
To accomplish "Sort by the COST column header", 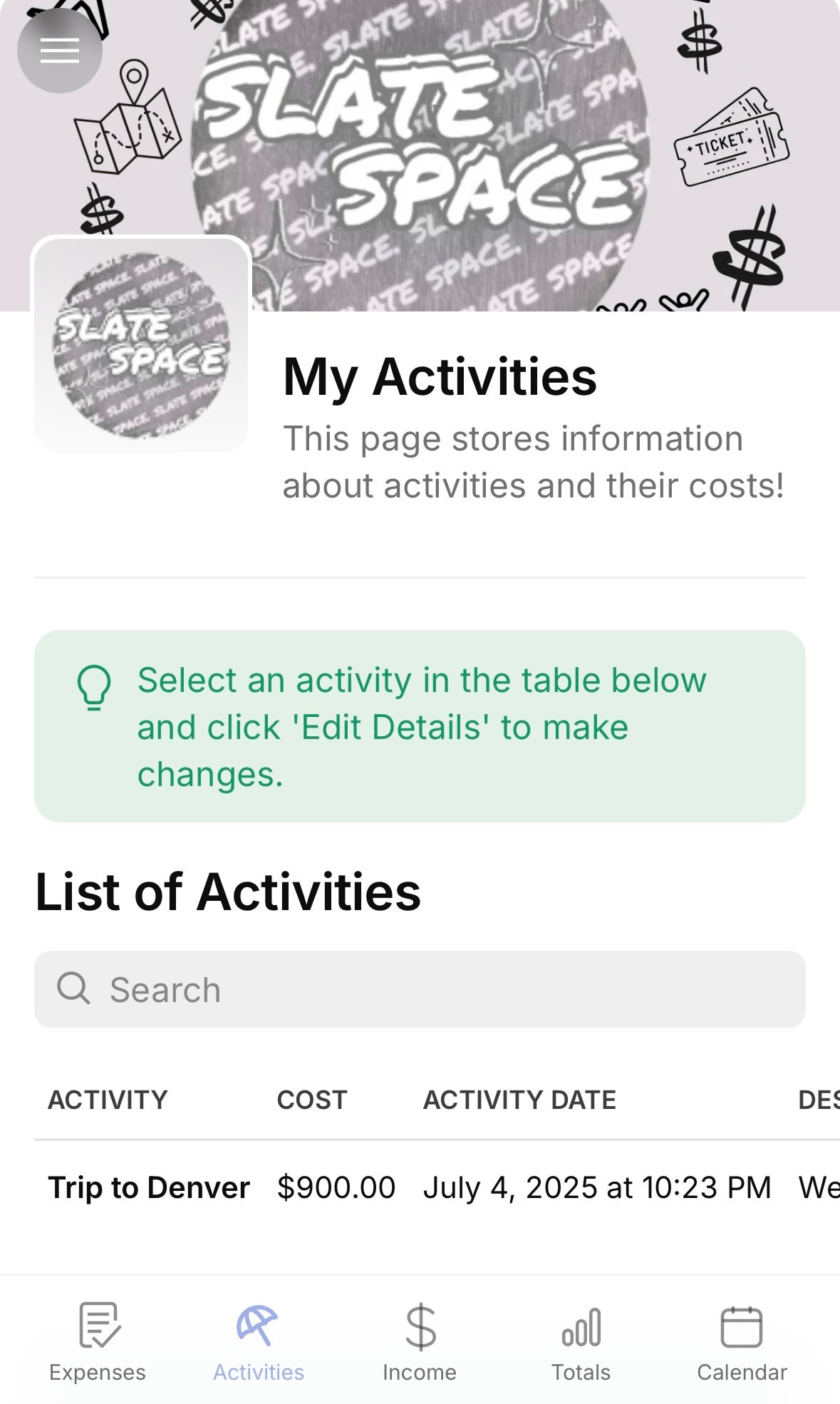I will (x=312, y=1100).
